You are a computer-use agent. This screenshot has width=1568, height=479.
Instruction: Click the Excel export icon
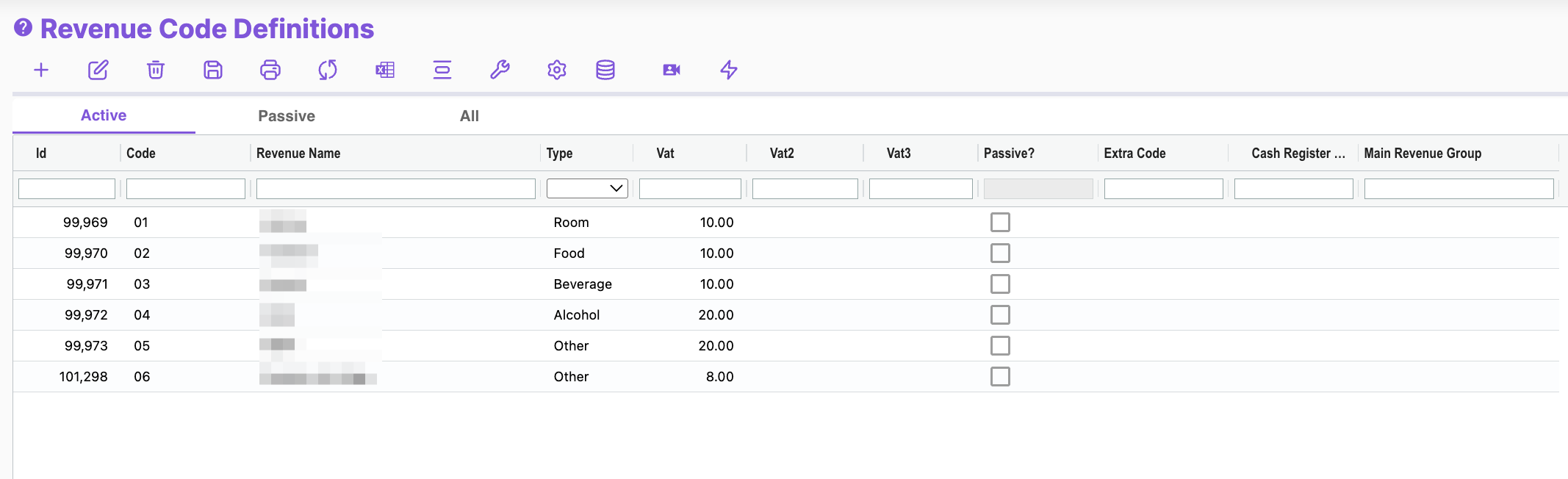coord(385,70)
